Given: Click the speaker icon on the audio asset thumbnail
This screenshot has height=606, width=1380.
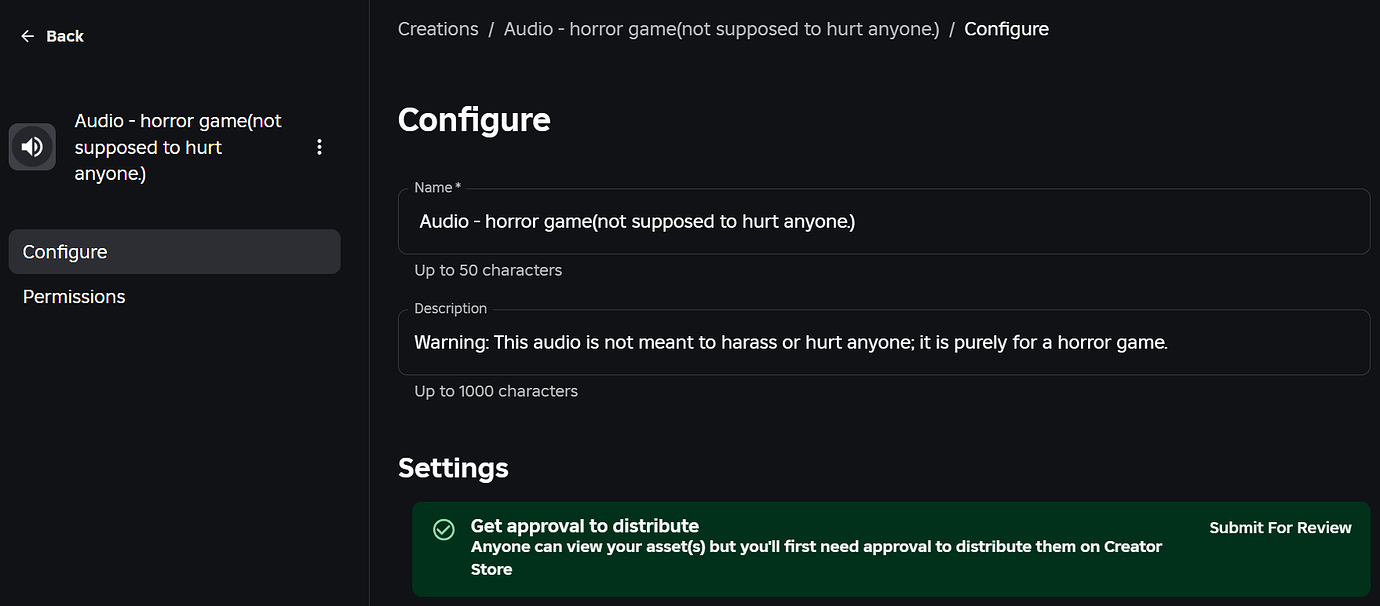Looking at the screenshot, I should (32, 146).
